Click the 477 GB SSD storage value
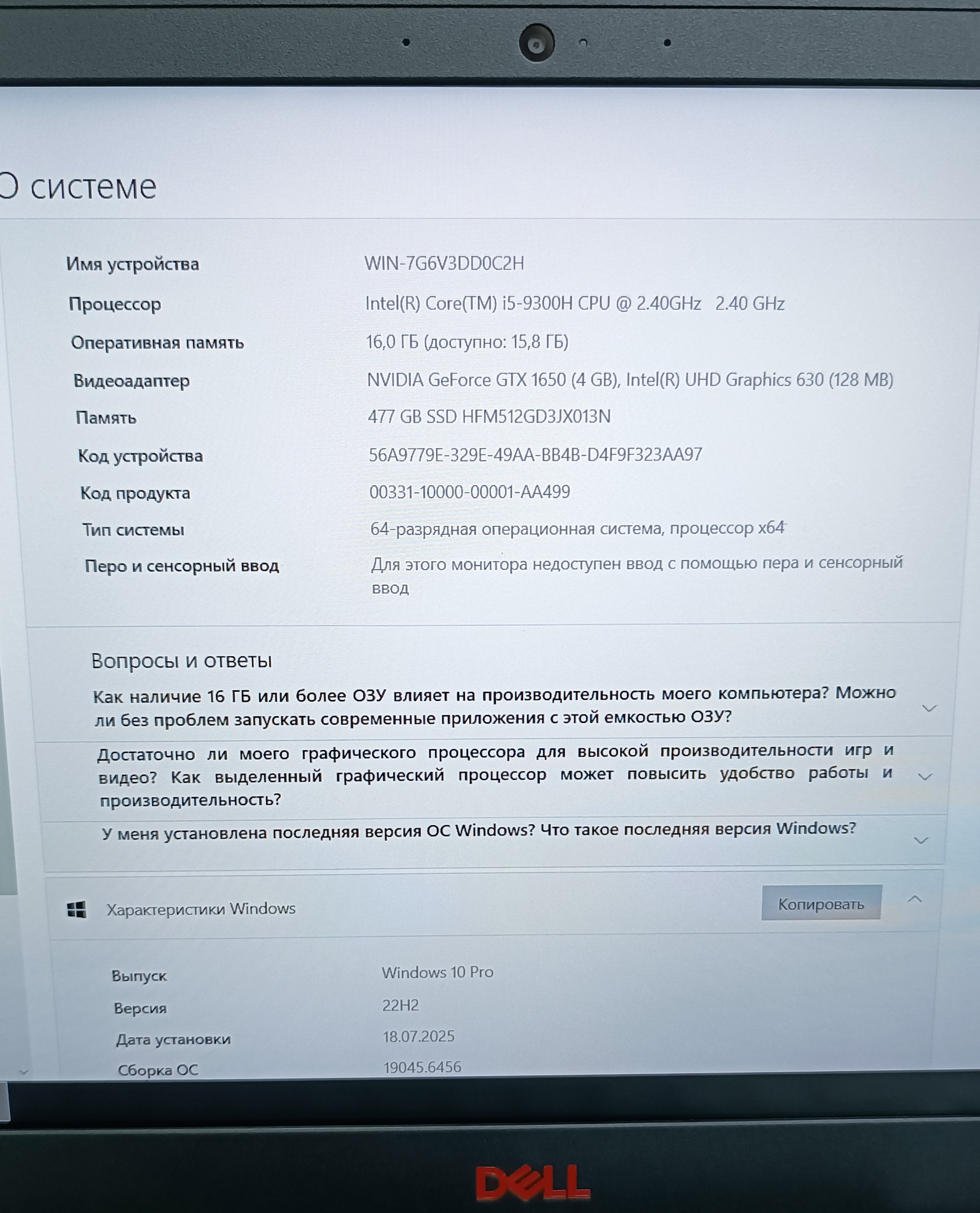 click(489, 417)
